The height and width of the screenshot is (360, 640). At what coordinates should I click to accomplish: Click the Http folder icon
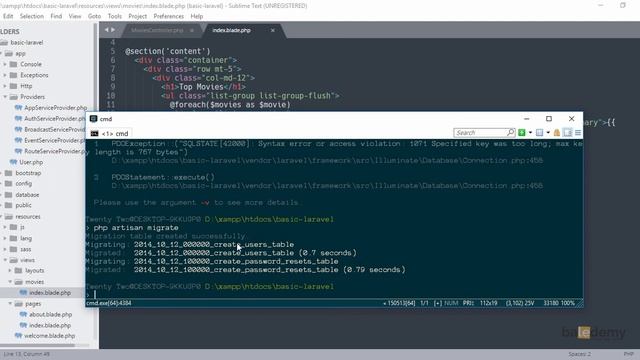pos(13,86)
